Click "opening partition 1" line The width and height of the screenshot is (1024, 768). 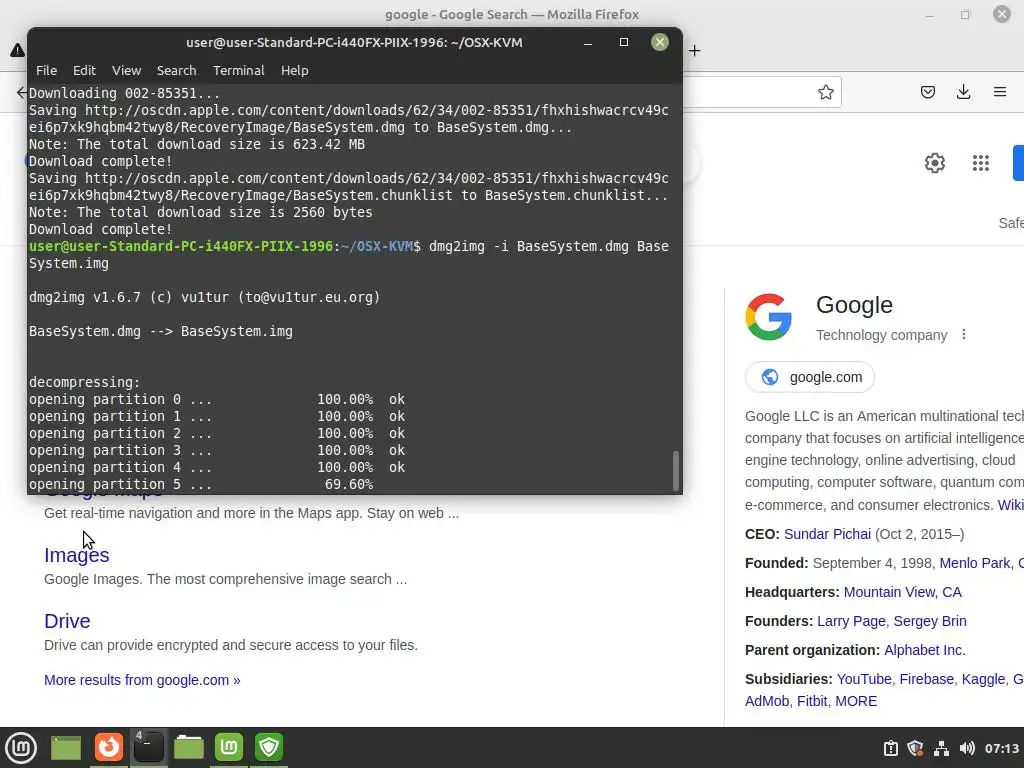pyautogui.click(x=217, y=416)
